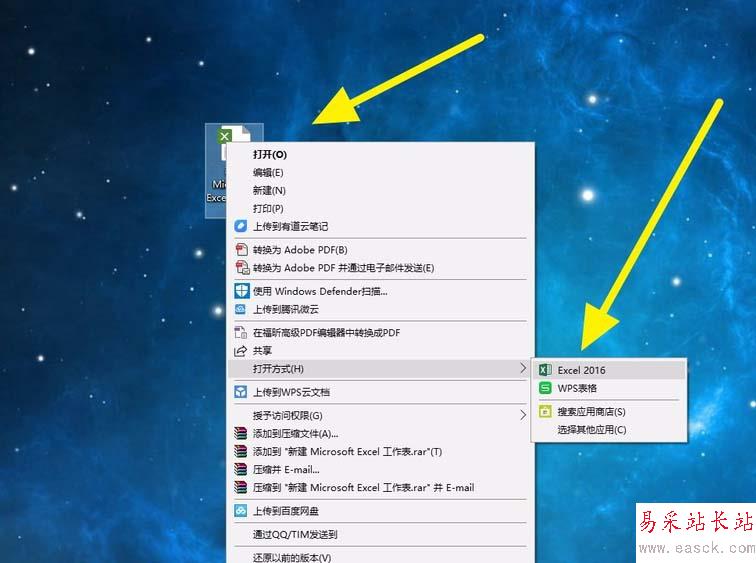
Task: Click the Adobe PDF email icon
Action: [242, 268]
